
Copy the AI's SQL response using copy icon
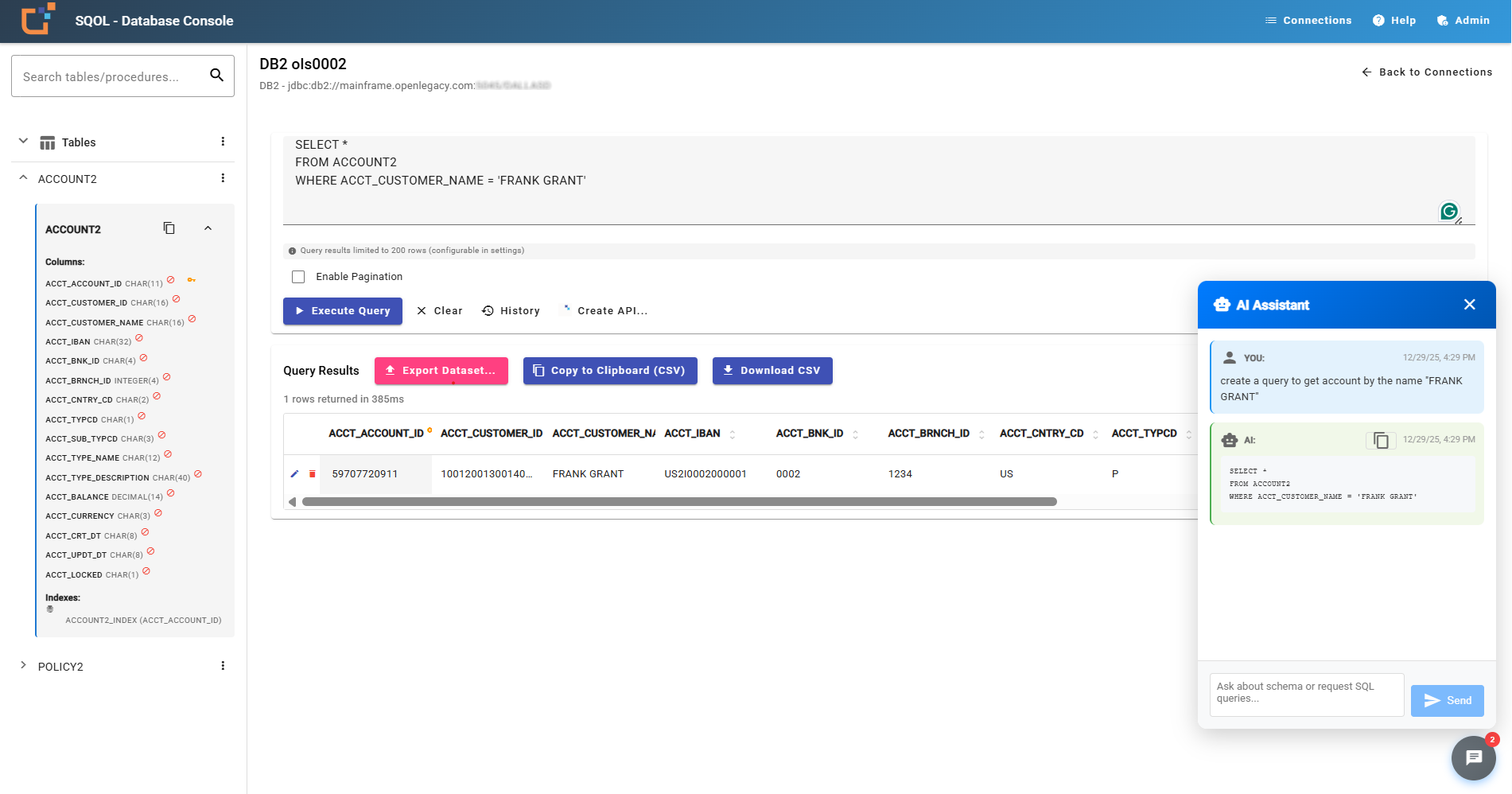[x=1381, y=440]
